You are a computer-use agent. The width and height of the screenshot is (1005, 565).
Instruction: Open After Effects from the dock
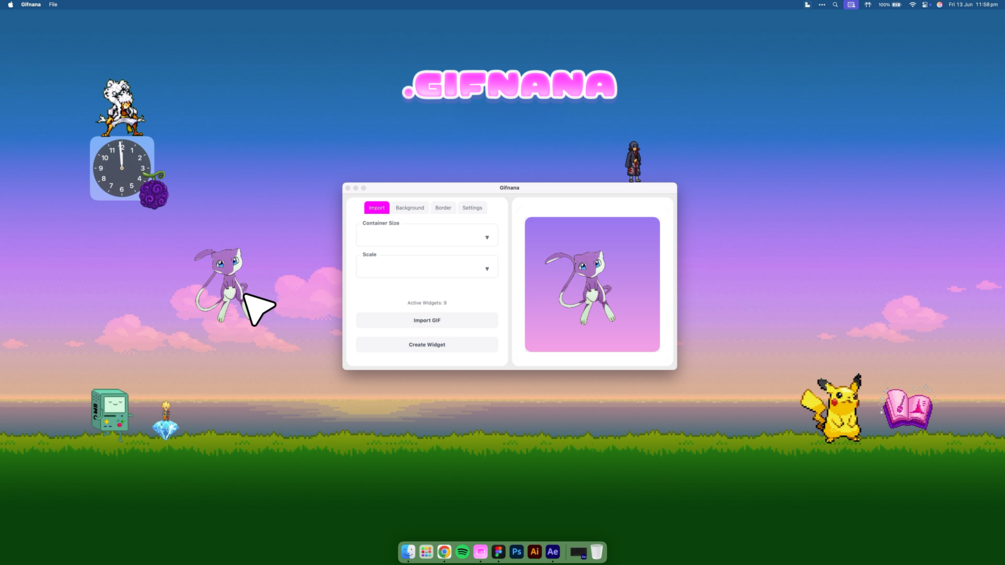coord(552,552)
